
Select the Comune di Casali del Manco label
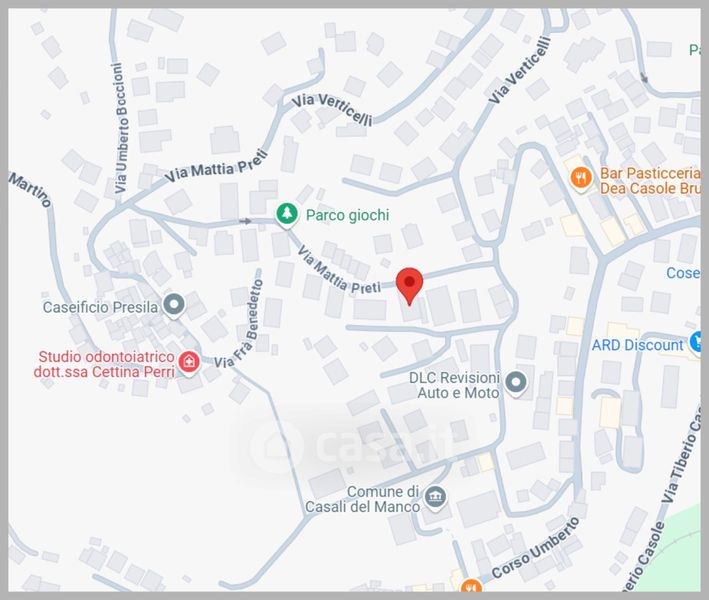[363, 499]
